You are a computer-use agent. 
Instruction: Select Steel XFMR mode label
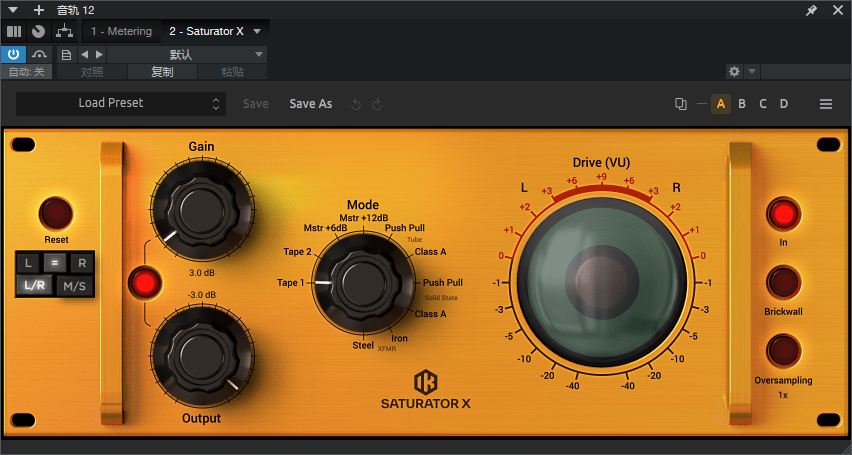pyautogui.click(x=363, y=345)
